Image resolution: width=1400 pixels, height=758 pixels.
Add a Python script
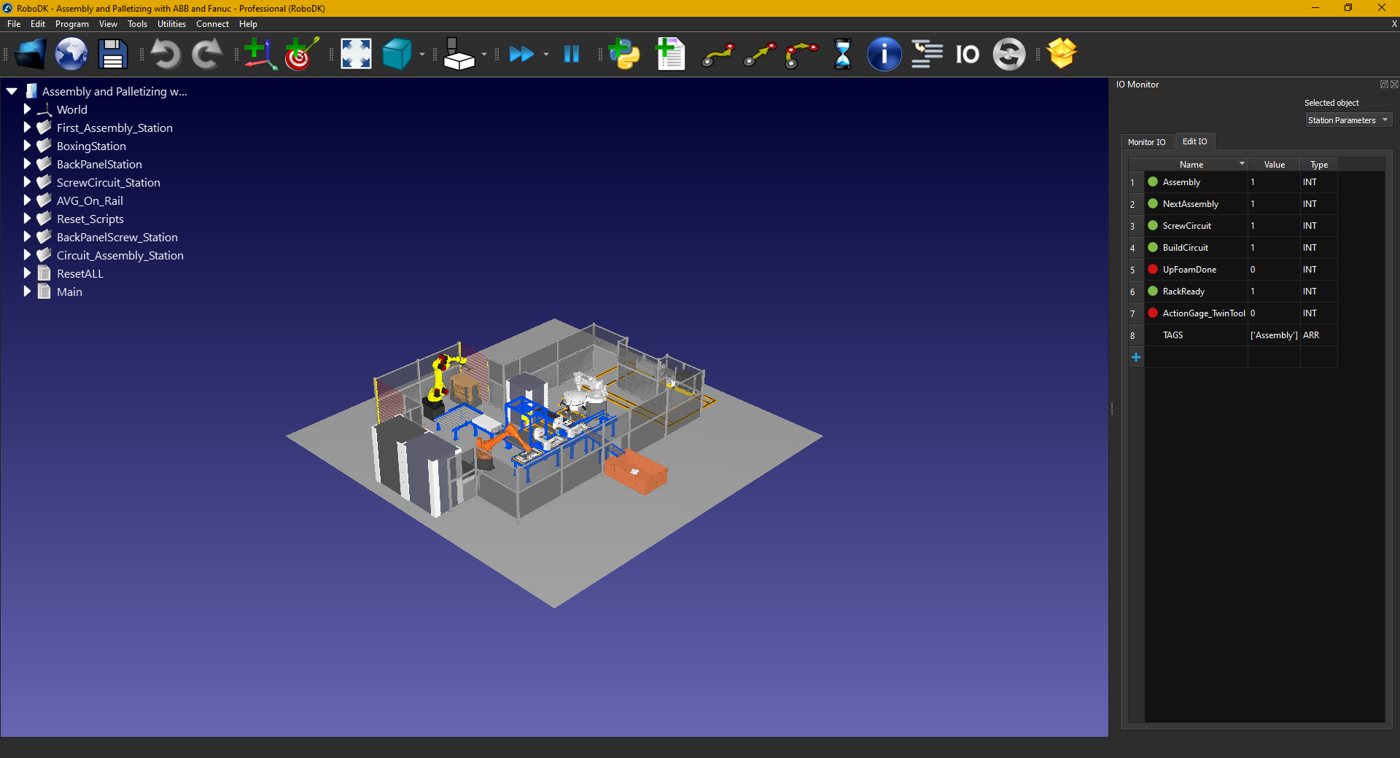click(x=625, y=54)
